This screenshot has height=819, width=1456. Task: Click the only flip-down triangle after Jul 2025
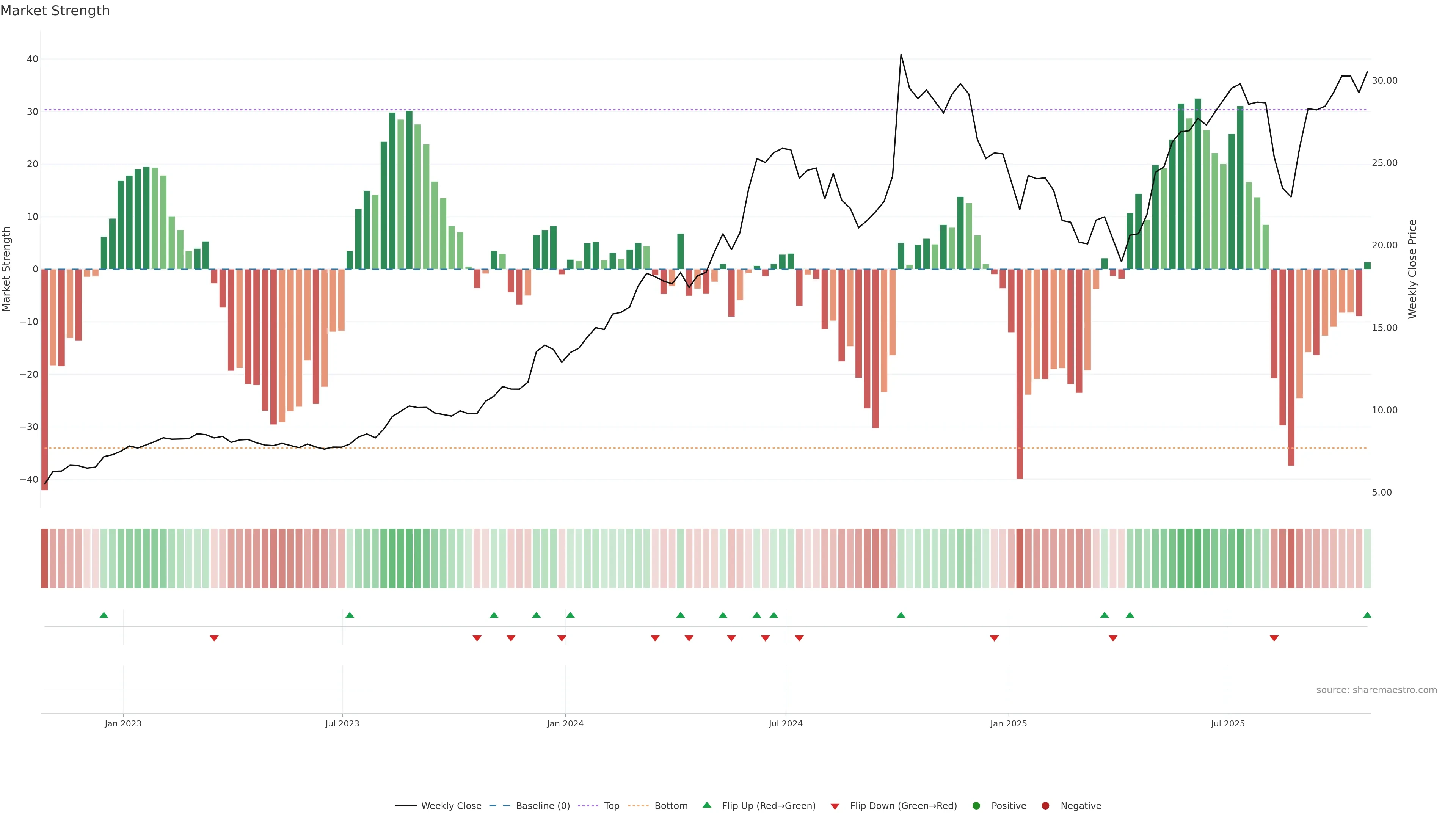pyautogui.click(x=1274, y=638)
